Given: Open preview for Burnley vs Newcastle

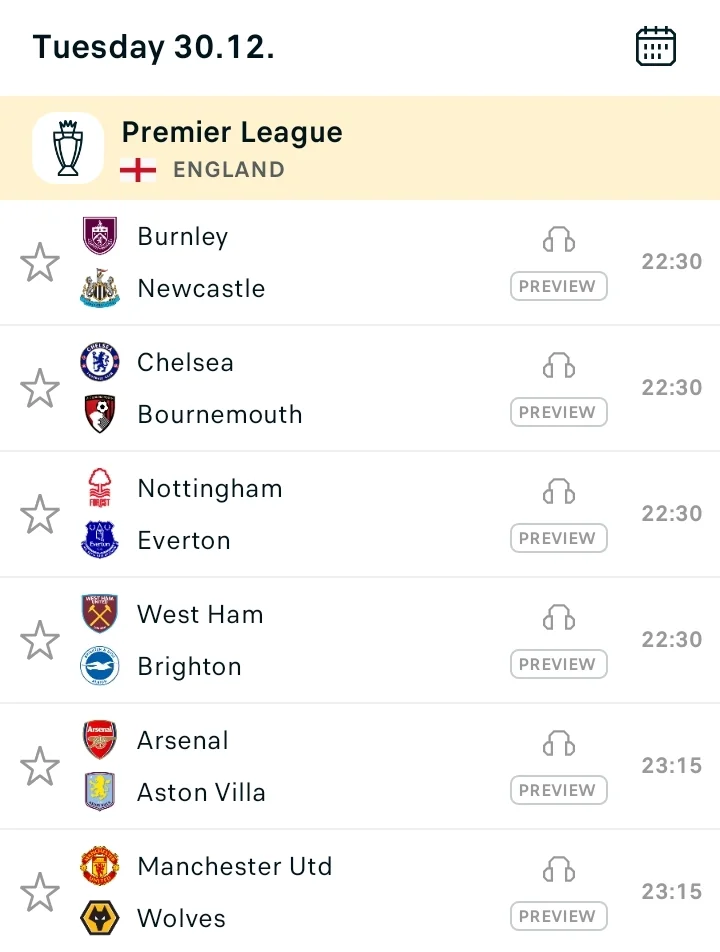Looking at the screenshot, I should (559, 286).
